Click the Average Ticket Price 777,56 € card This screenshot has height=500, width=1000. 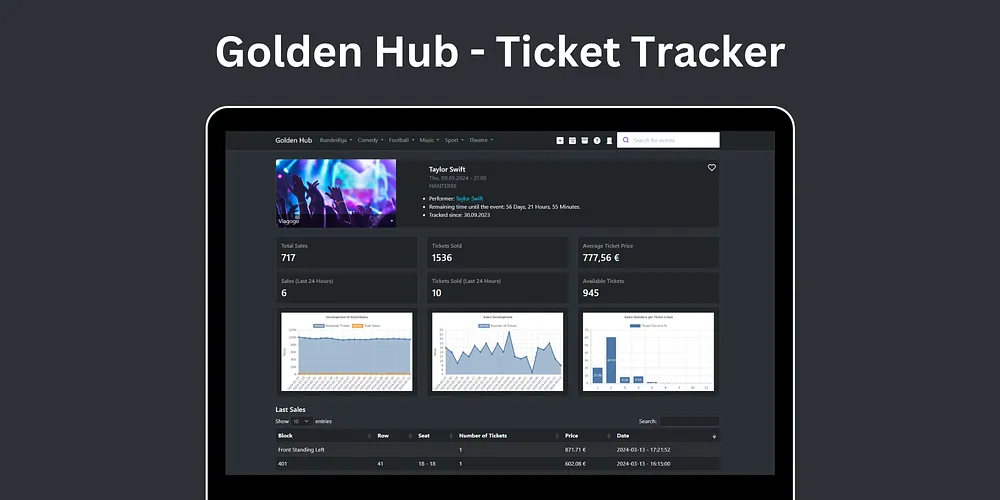click(648, 253)
